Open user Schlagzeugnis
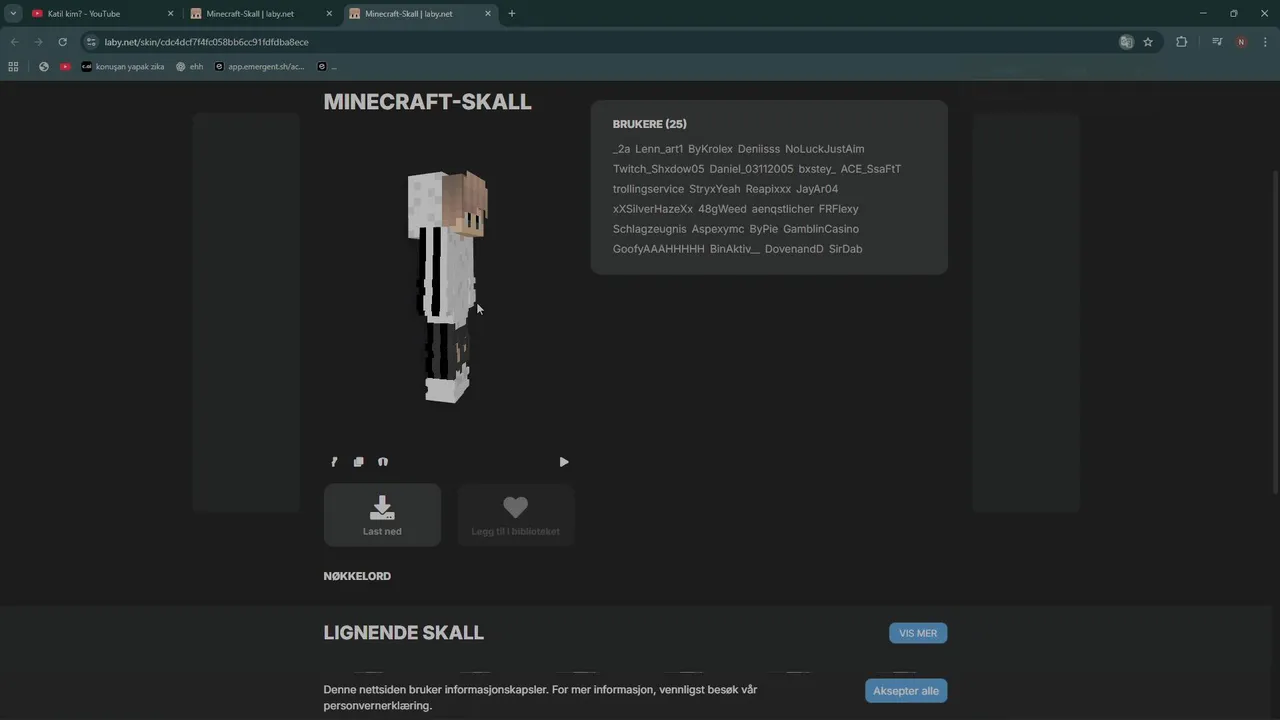The height and width of the screenshot is (720, 1280). coord(650,229)
